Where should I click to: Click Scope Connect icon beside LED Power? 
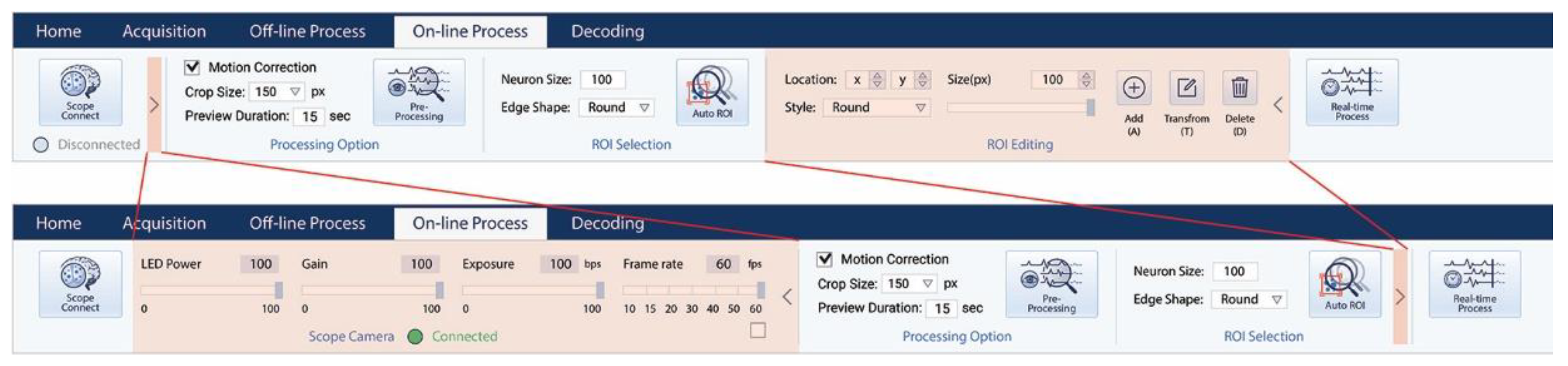pos(80,284)
